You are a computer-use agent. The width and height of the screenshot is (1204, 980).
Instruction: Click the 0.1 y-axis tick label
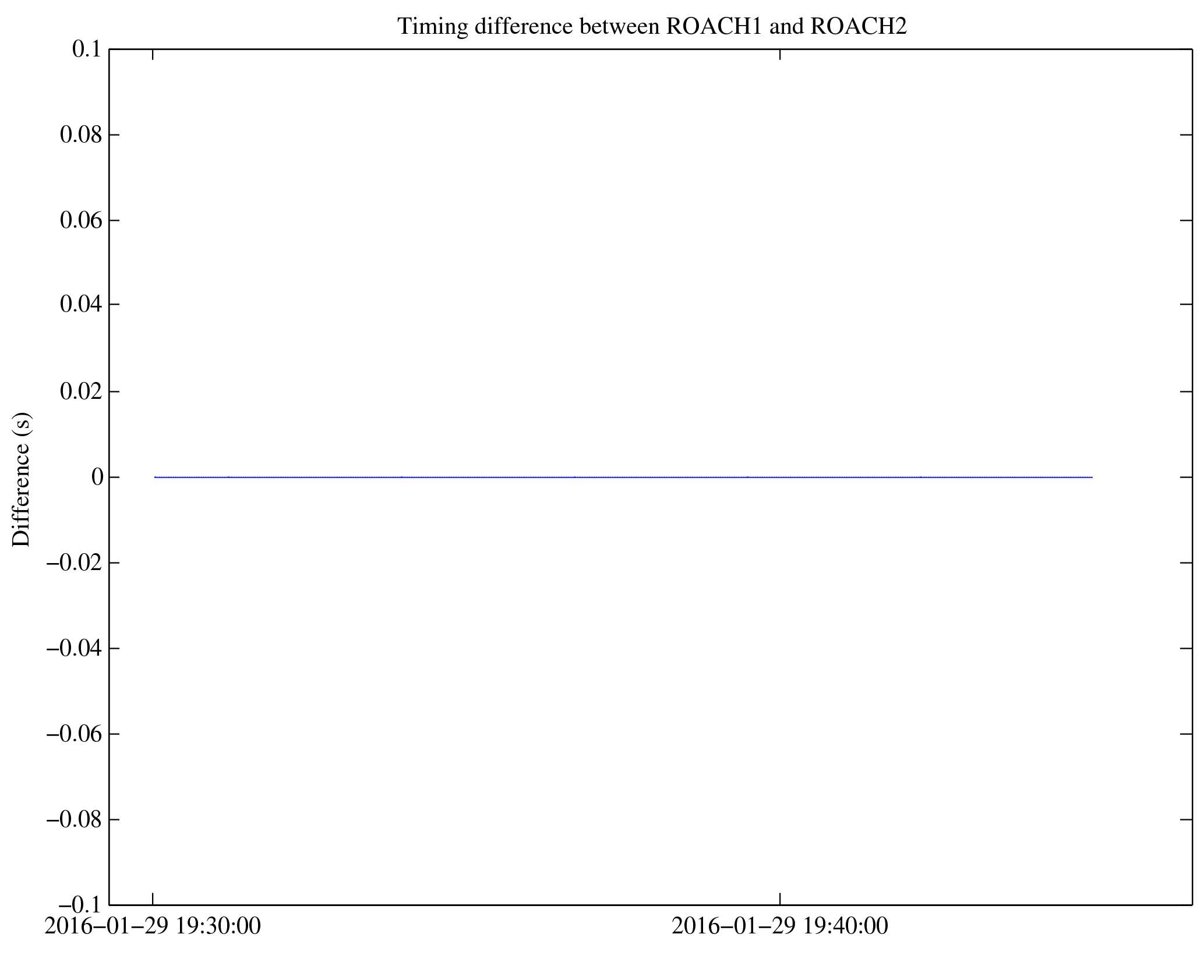tap(87, 49)
